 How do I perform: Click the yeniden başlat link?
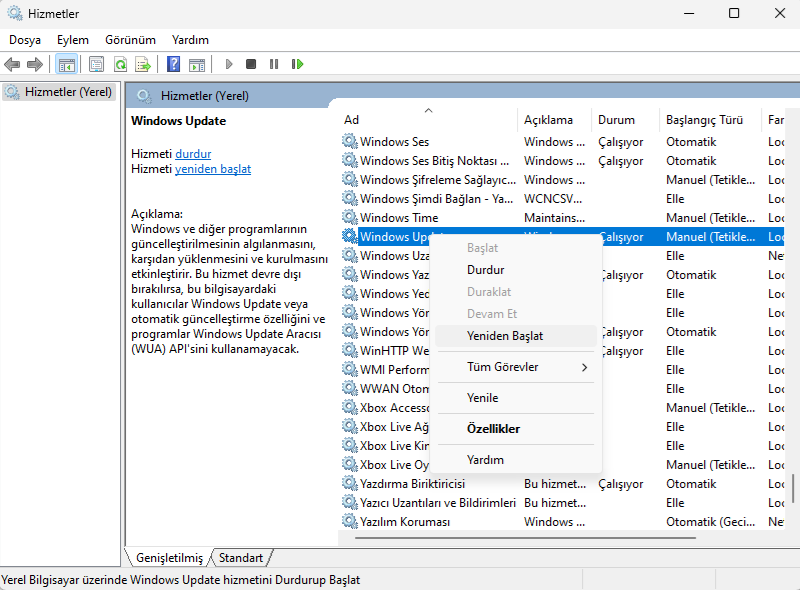click(x=213, y=169)
